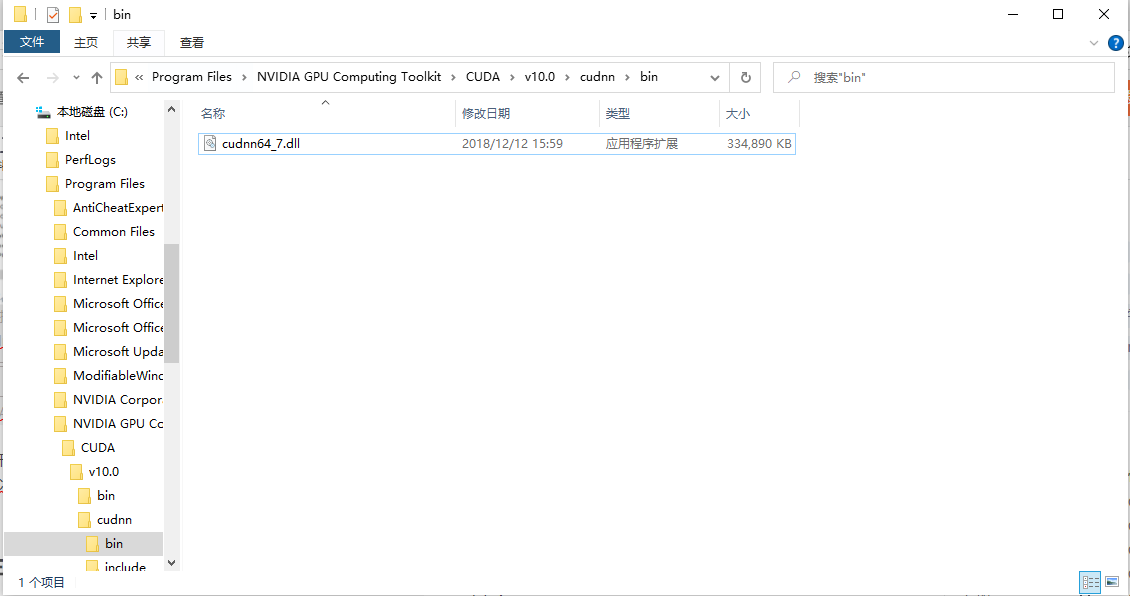Click v10.0 breadcrumb in address bar
The height and width of the screenshot is (596, 1130).
point(540,76)
